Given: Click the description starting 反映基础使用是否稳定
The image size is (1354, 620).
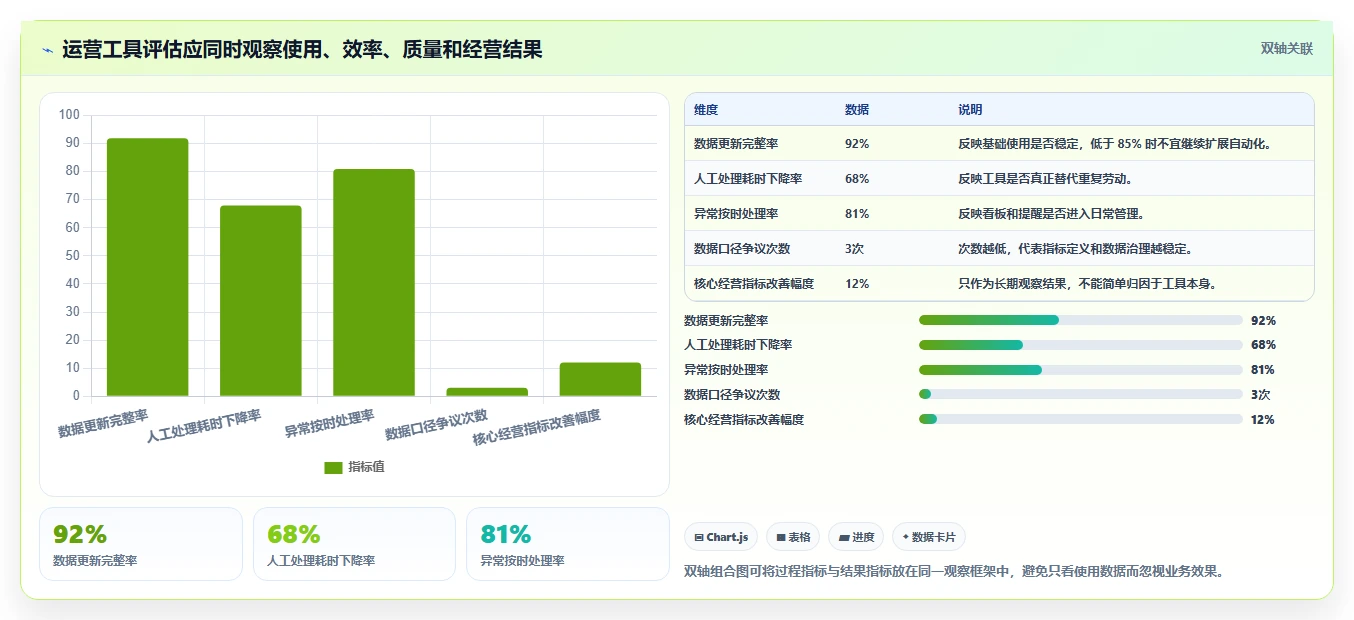Looking at the screenshot, I should [x=1114, y=144].
